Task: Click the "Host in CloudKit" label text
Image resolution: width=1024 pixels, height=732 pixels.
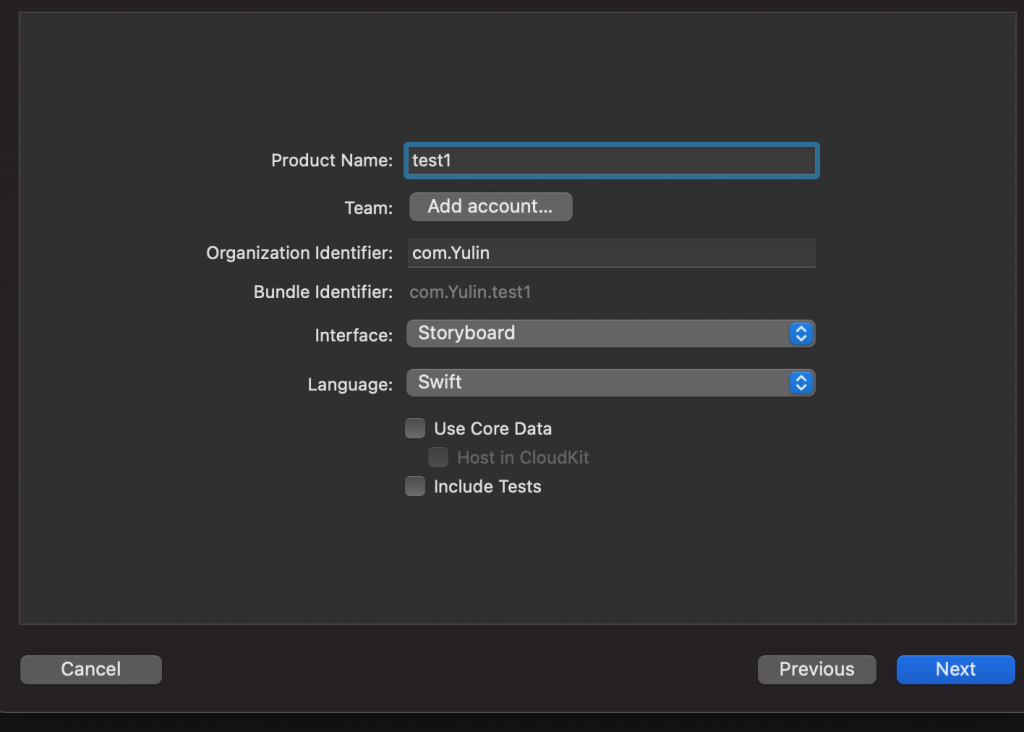Action: tap(523, 458)
